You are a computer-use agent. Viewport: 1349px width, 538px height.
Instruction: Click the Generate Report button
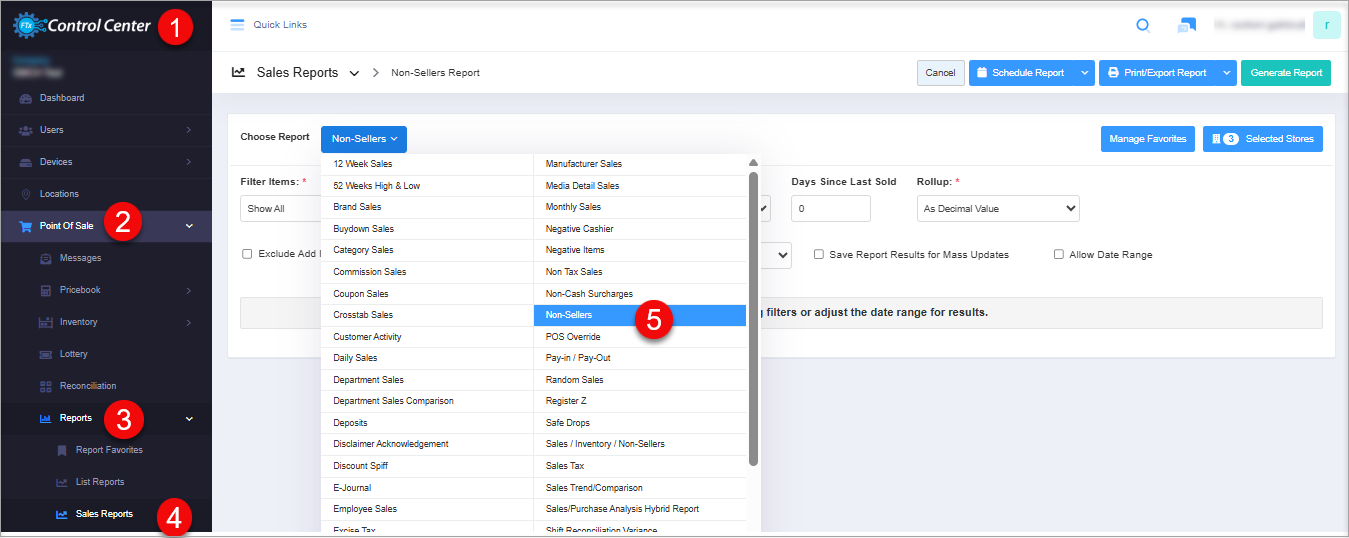[x=1285, y=73]
